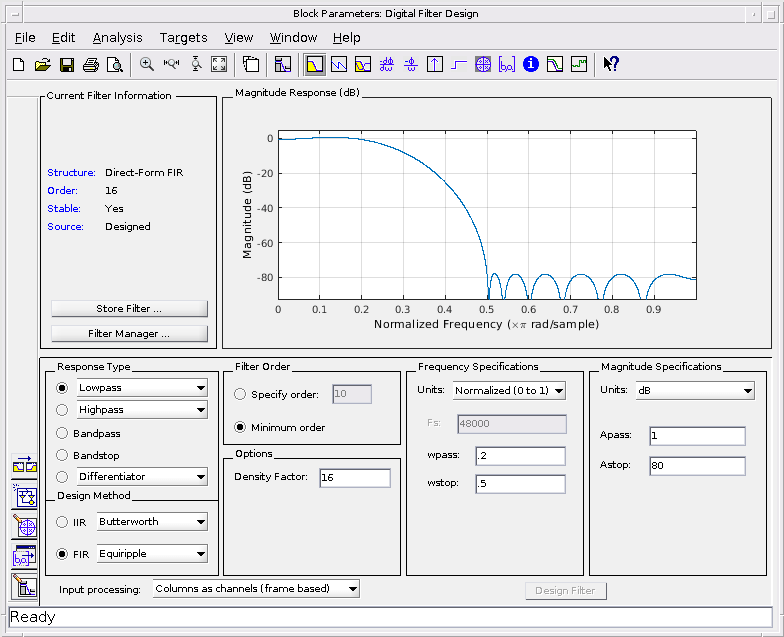Show the Pole/Zero plot view
This screenshot has height=637, width=784.
coord(483,64)
